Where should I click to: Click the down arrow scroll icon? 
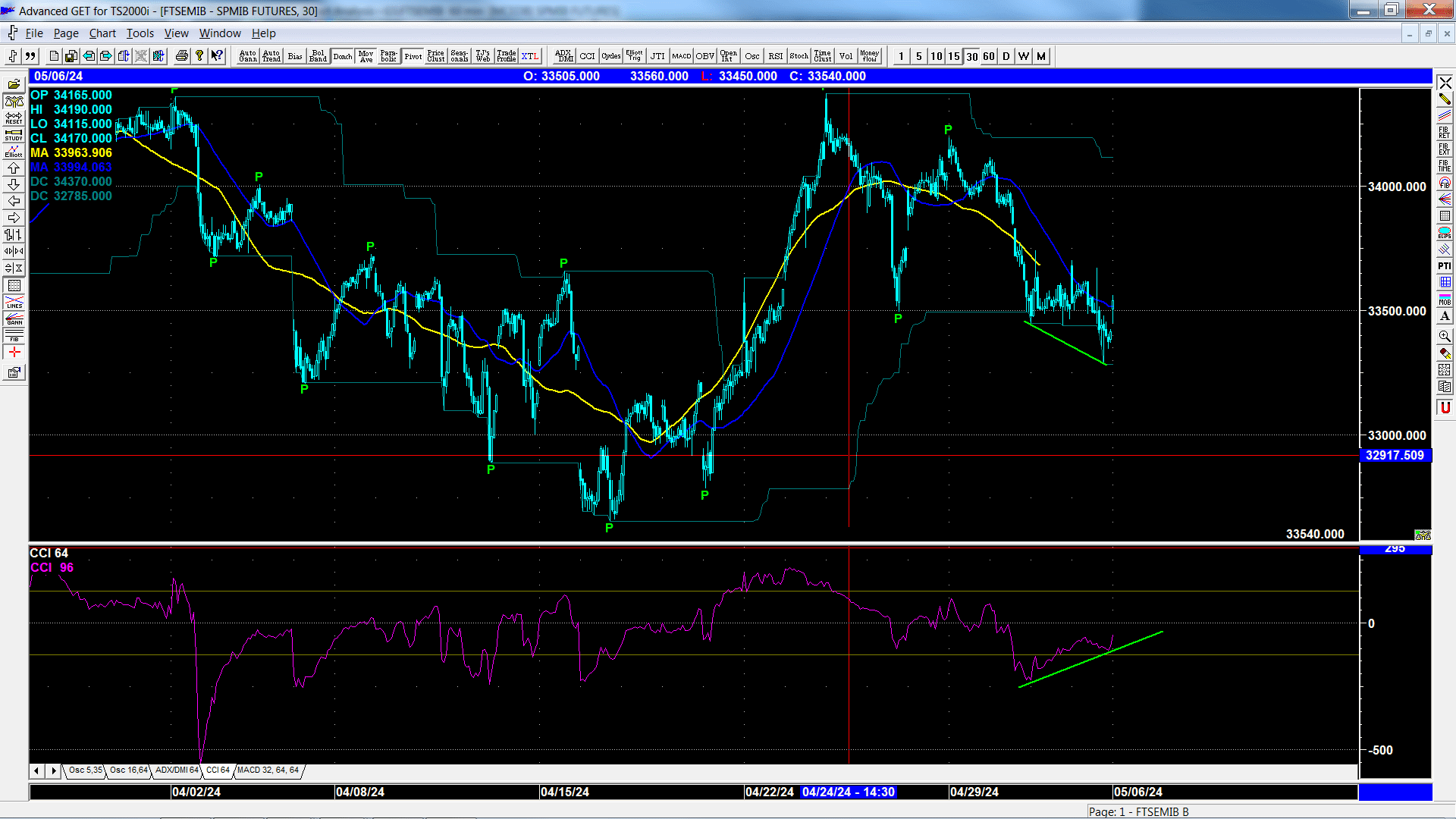(14, 185)
